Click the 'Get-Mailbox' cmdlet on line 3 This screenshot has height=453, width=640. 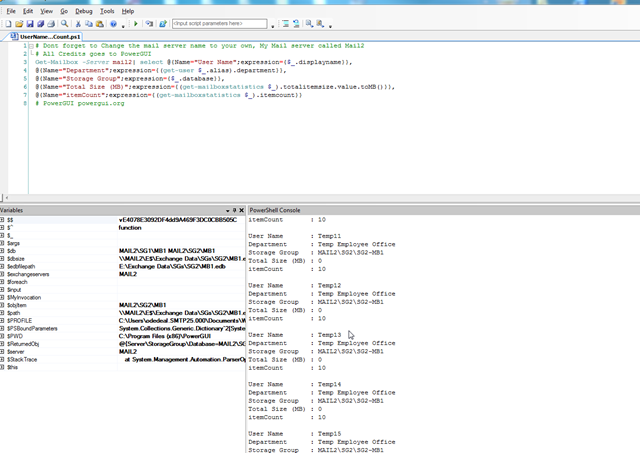point(56,62)
